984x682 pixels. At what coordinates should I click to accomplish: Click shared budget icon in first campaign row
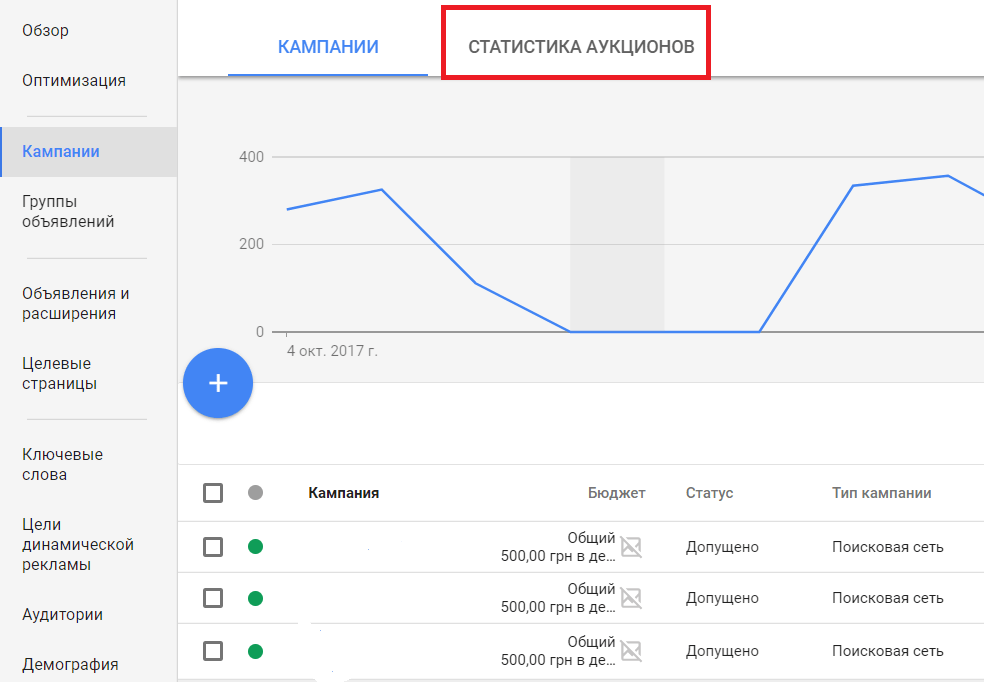pyautogui.click(x=630, y=547)
